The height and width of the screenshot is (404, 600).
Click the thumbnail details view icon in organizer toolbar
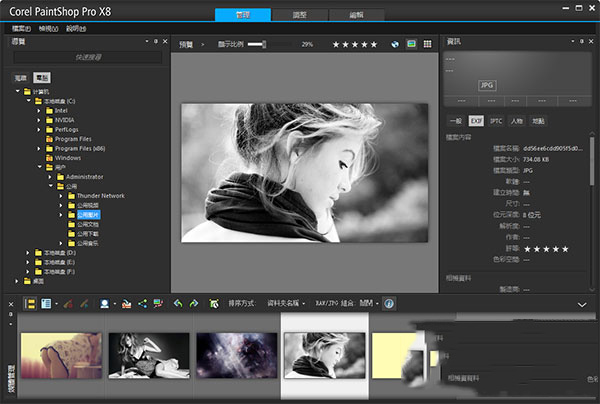click(46, 304)
